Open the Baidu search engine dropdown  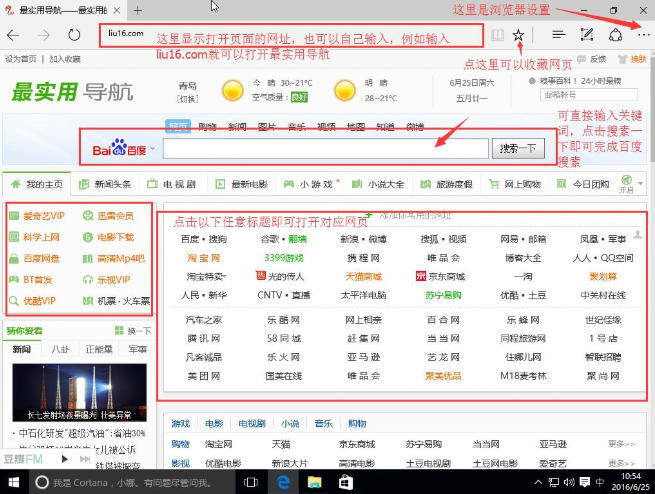tap(152, 149)
